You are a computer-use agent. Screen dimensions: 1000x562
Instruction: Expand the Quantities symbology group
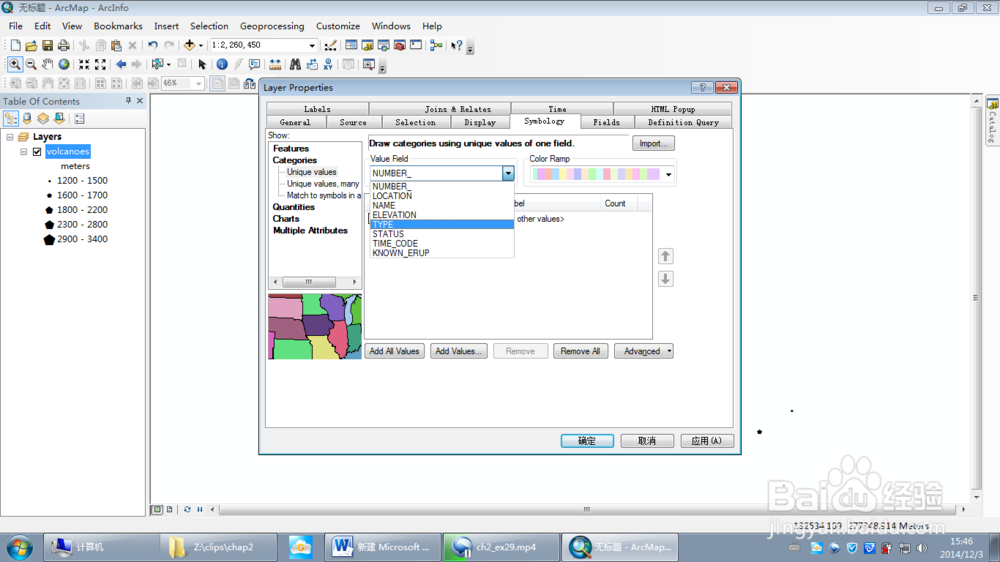[293, 207]
